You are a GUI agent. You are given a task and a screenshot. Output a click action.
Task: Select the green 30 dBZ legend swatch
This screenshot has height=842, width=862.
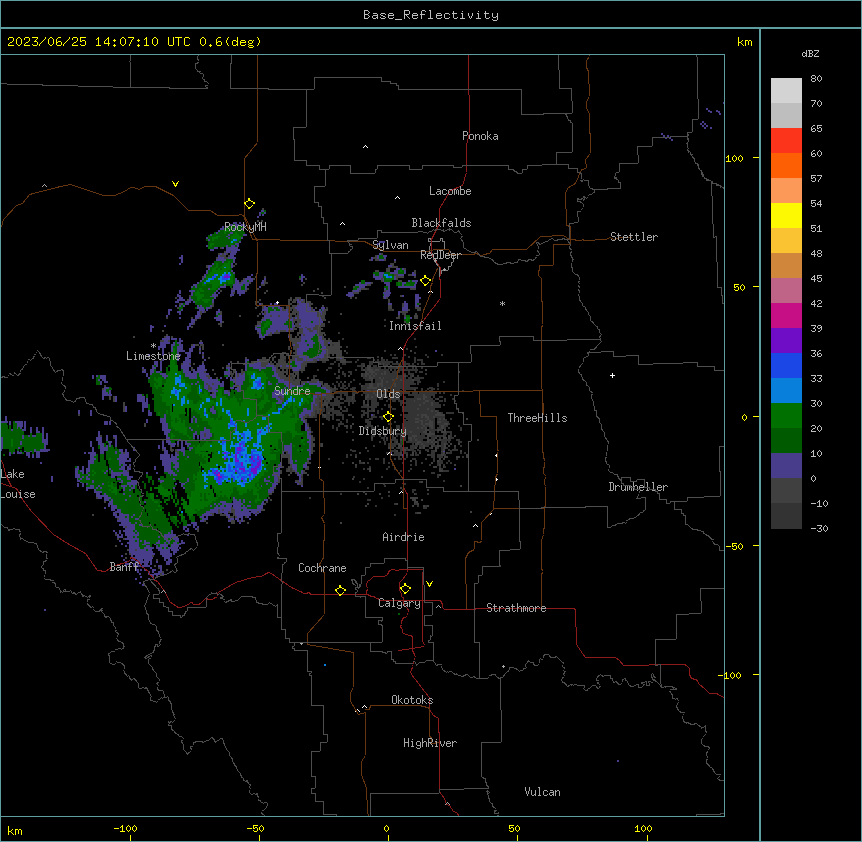786,416
